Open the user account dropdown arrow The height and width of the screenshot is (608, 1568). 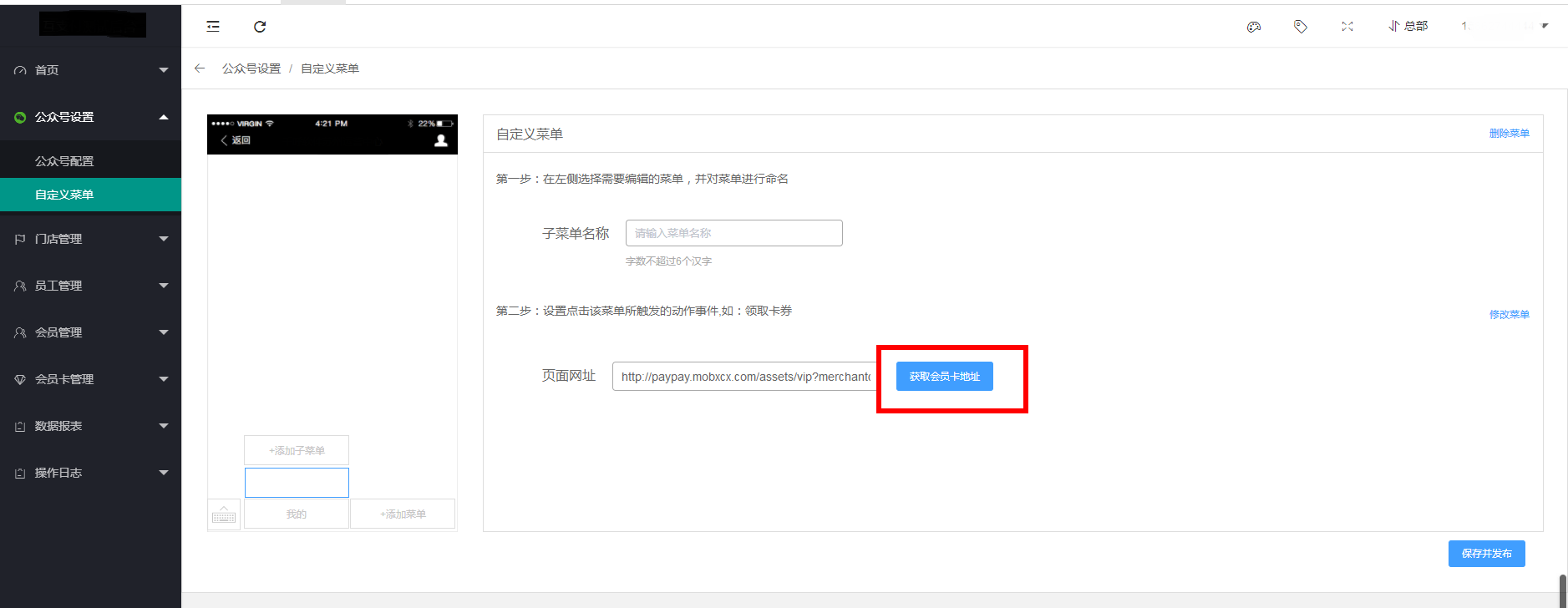pos(1545,26)
